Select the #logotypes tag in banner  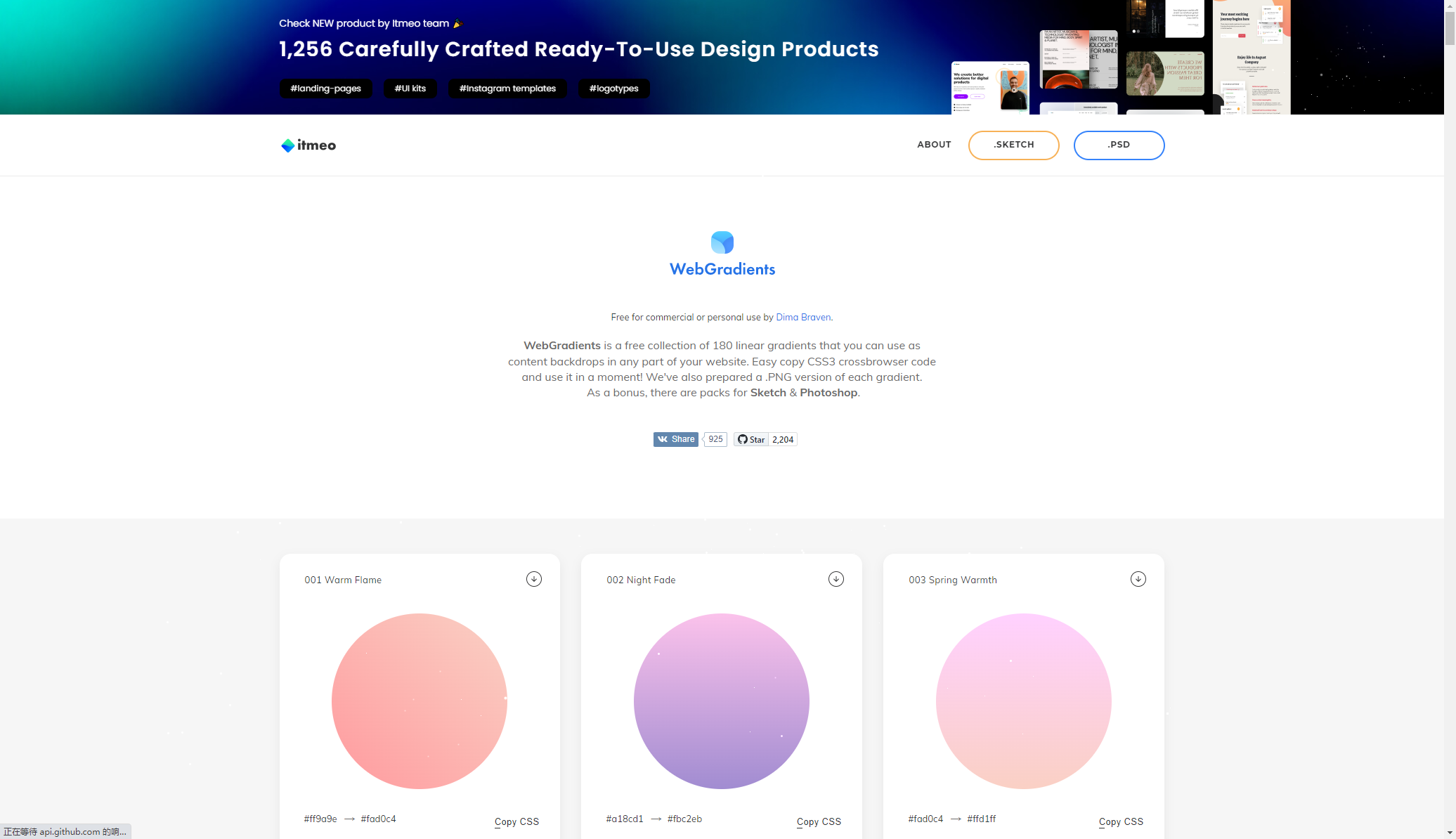click(x=613, y=89)
